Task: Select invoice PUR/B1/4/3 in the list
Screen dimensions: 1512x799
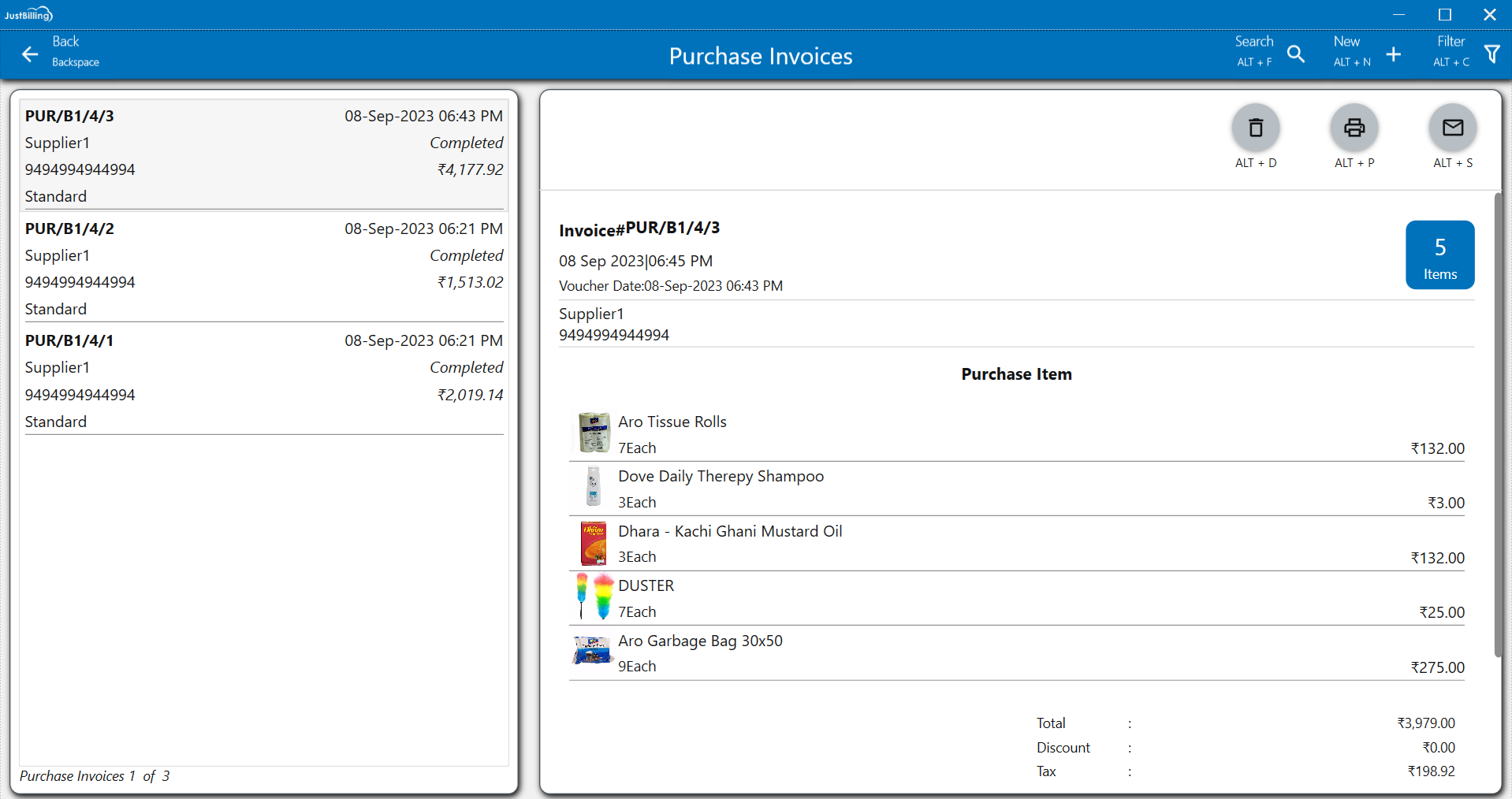Action: pyautogui.click(x=263, y=155)
